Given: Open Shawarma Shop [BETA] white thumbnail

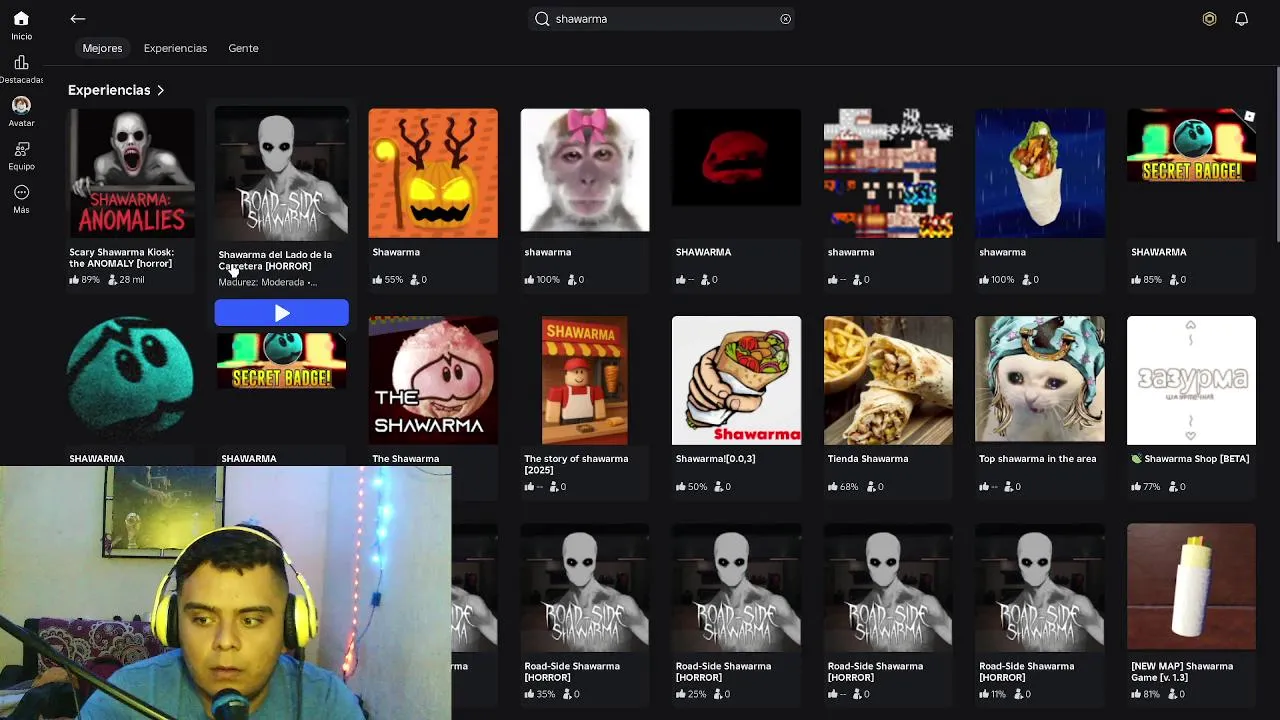Looking at the screenshot, I should 1191,380.
